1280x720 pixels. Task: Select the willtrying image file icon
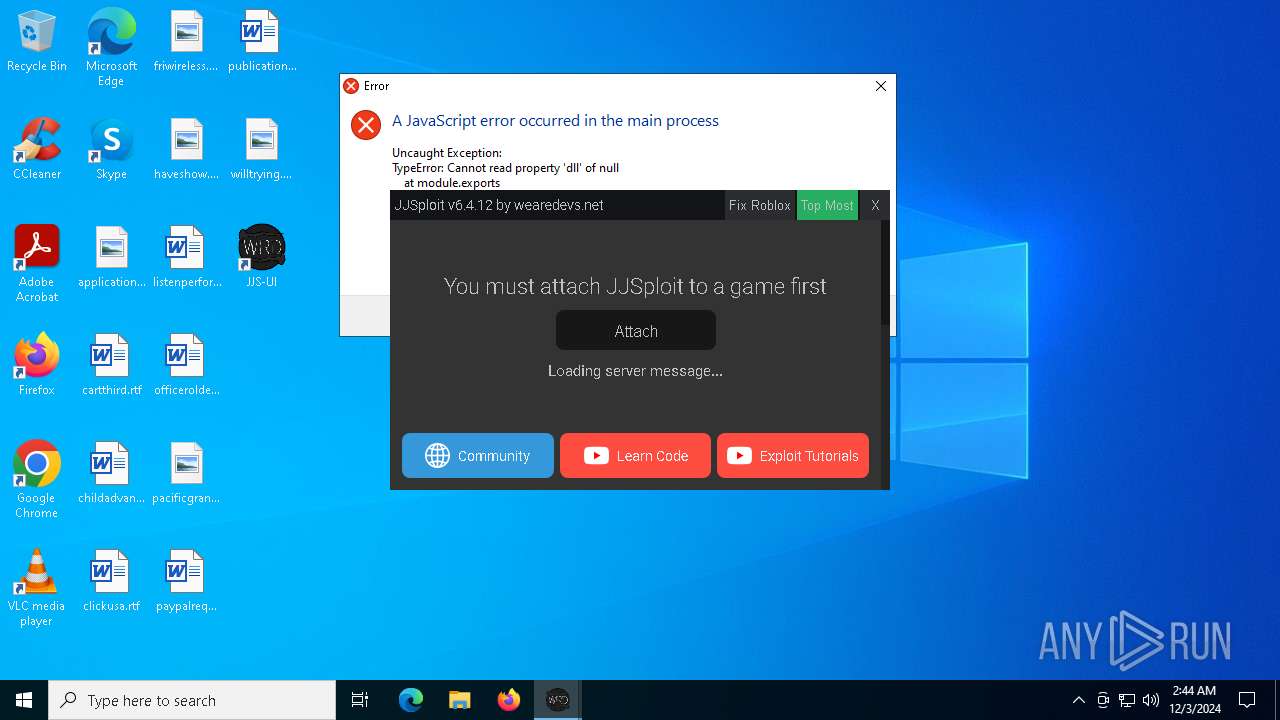[x=262, y=150]
